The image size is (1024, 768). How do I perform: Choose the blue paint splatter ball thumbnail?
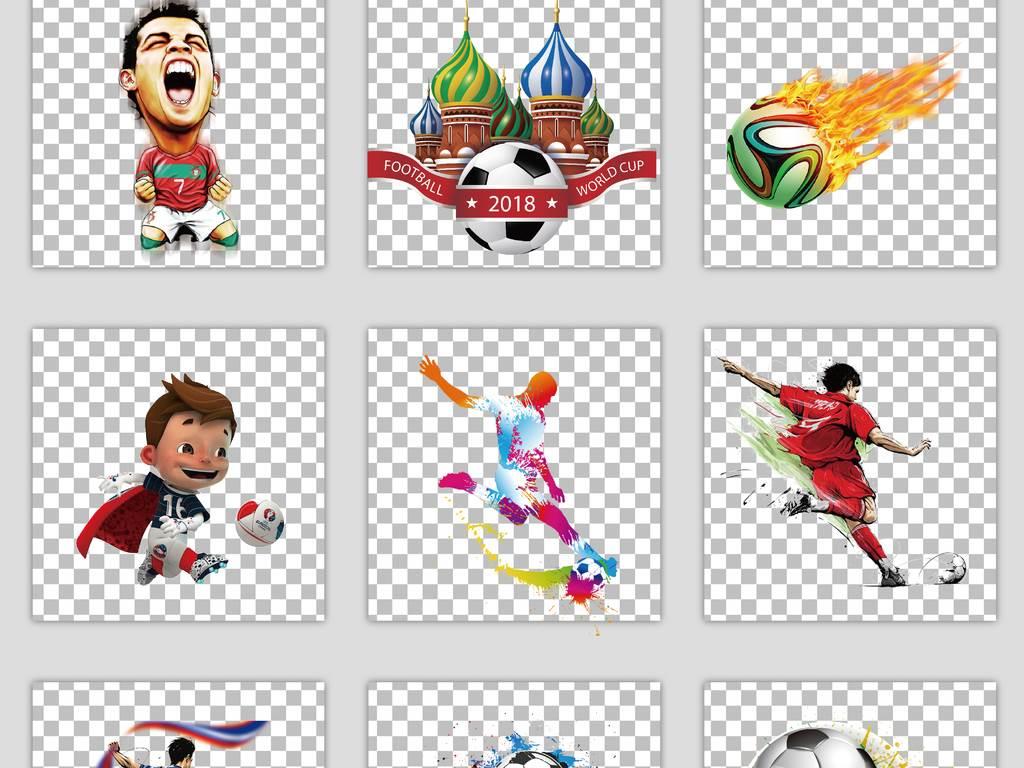(514, 726)
